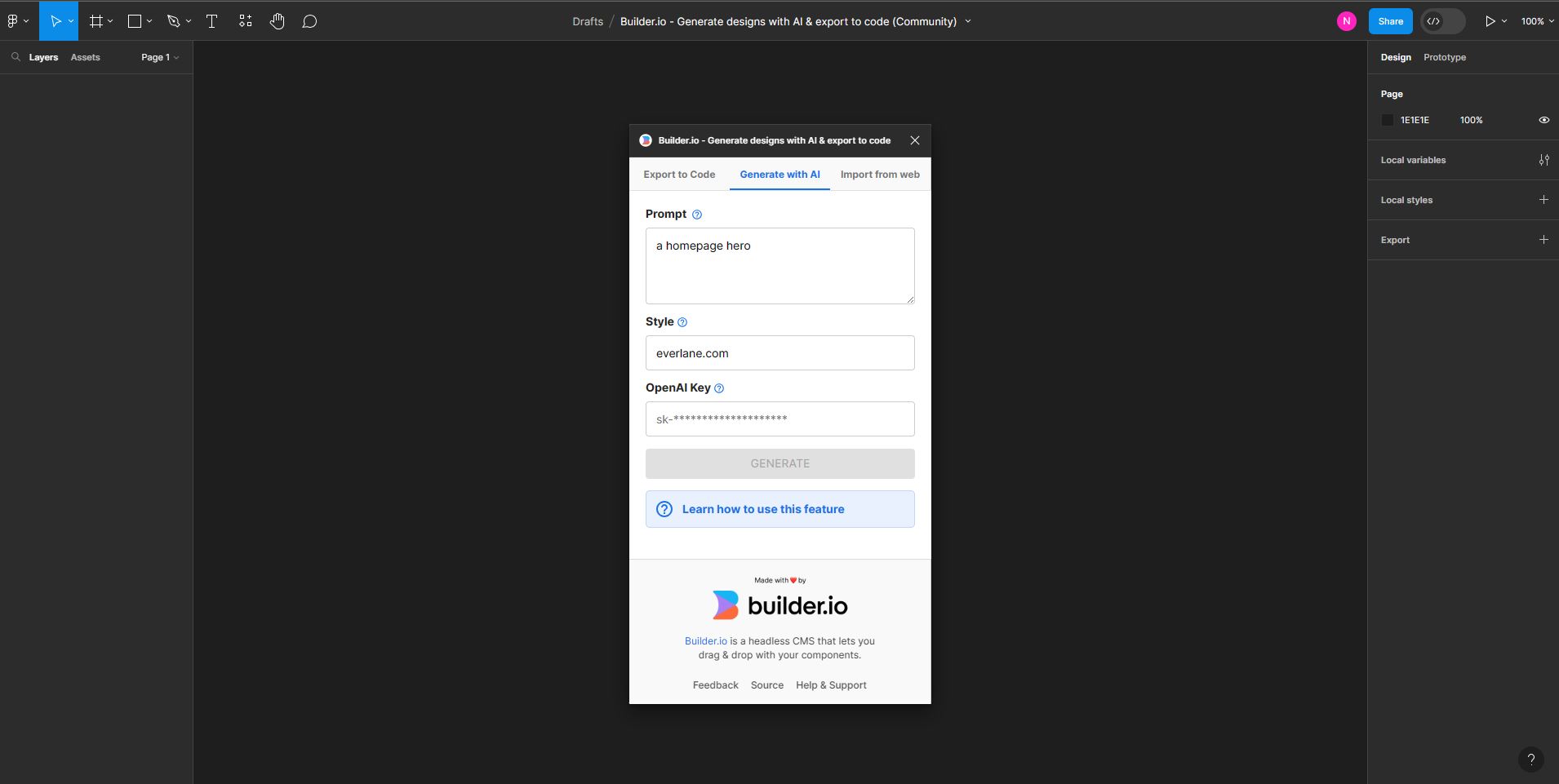Click the Style help icon

click(682, 322)
